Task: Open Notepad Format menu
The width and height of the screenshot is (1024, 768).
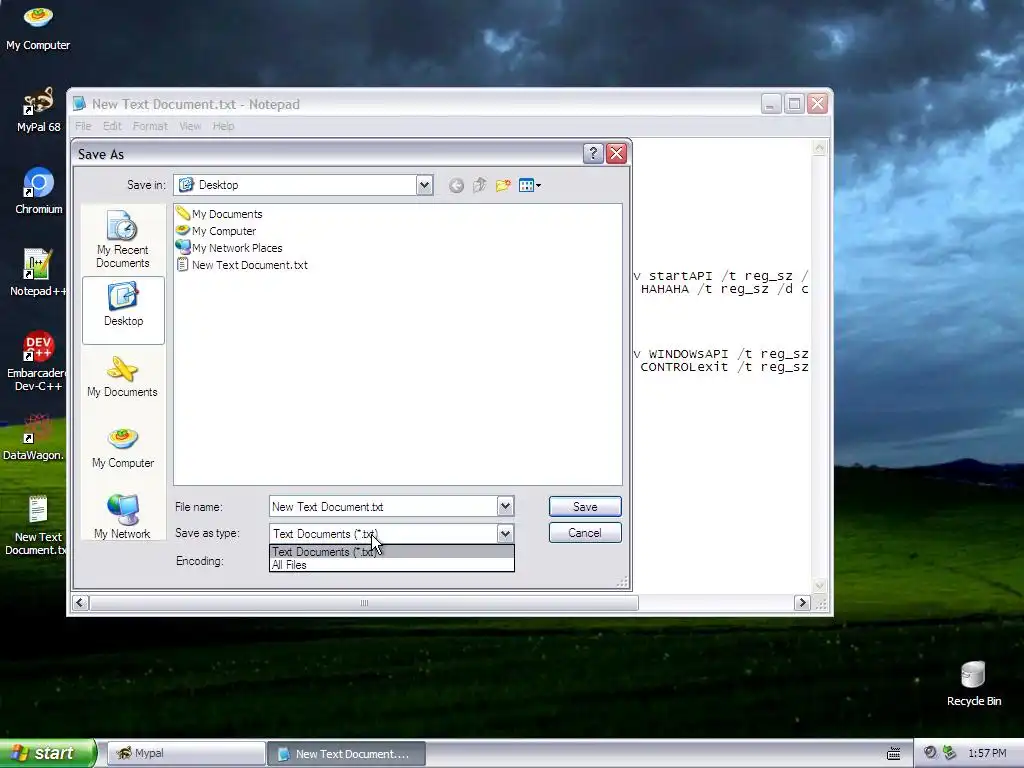Action: tap(150, 126)
